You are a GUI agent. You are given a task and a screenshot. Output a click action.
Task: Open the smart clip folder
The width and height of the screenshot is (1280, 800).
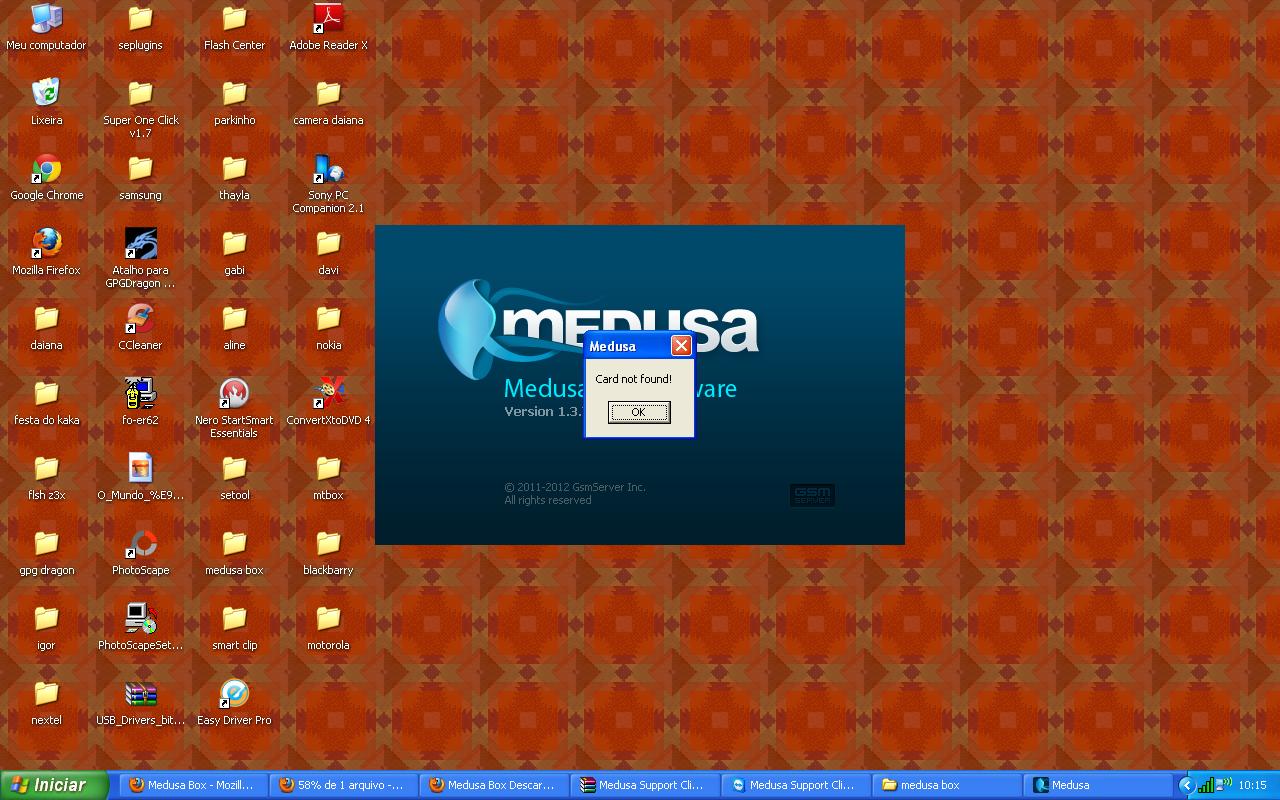tap(234, 618)
